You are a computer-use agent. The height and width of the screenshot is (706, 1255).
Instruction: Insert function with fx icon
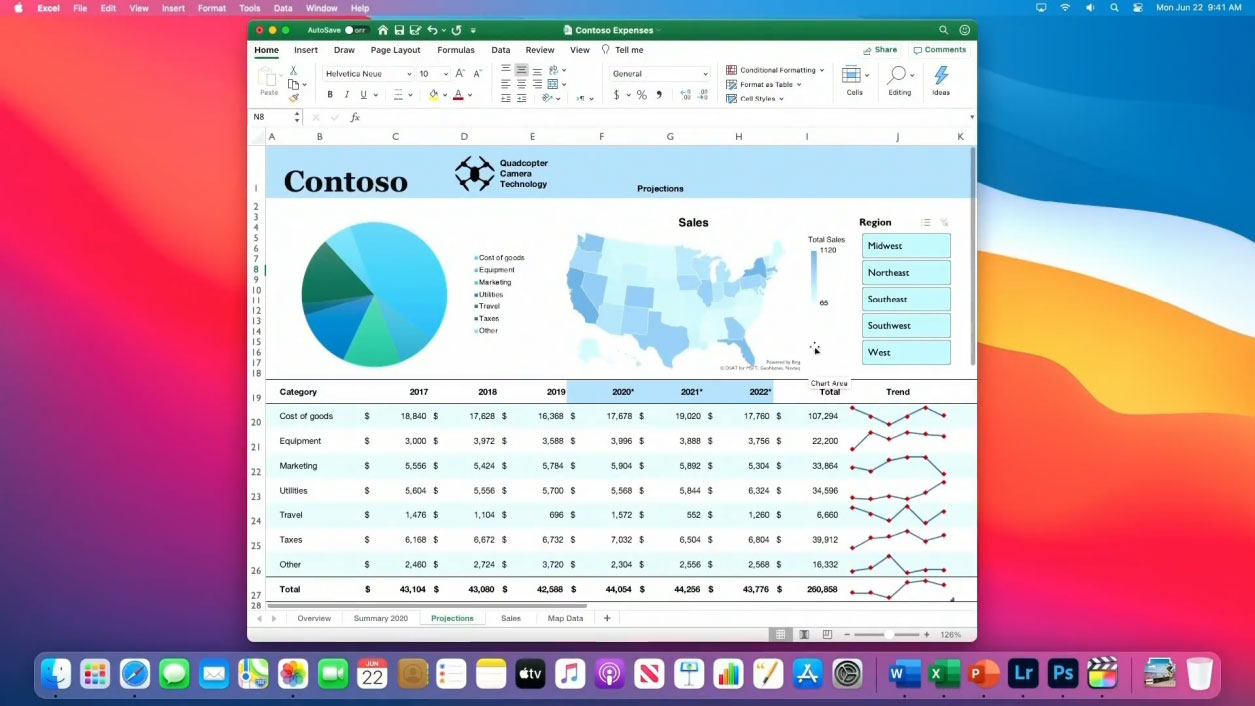point(354,117)
